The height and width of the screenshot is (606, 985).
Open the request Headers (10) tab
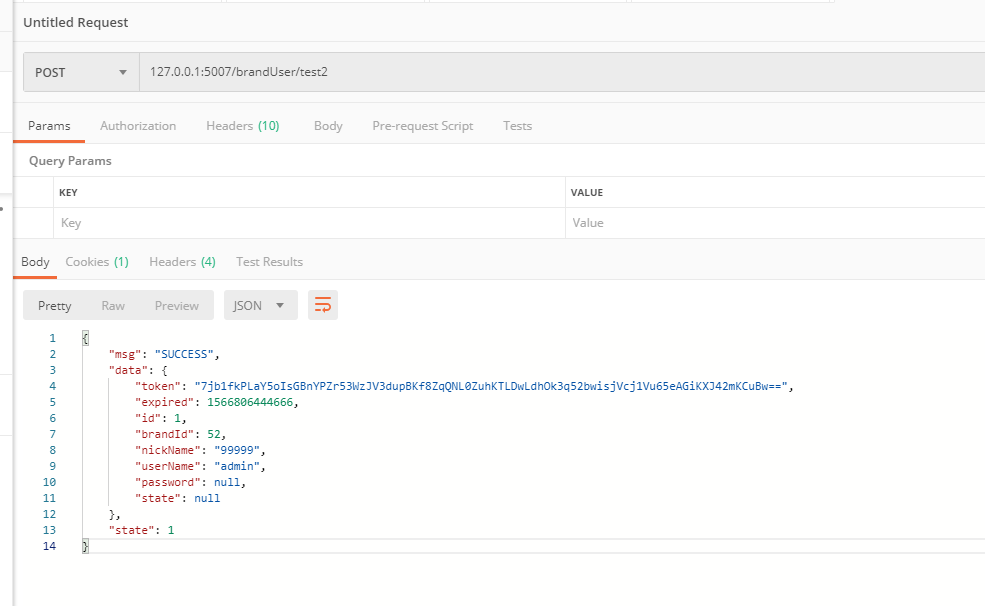coord(242,126)
